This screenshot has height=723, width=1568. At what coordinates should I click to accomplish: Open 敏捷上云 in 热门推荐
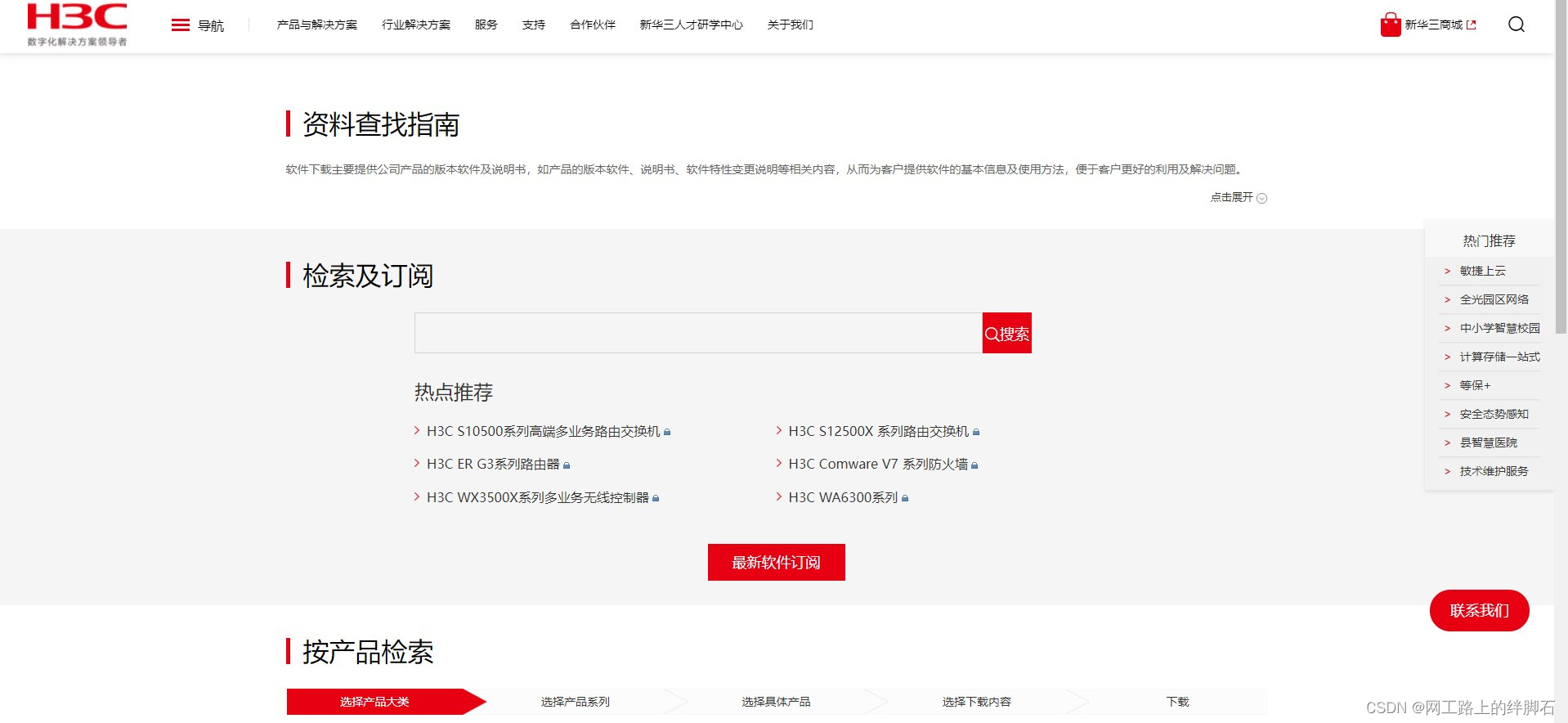(x=1482, y=271)
